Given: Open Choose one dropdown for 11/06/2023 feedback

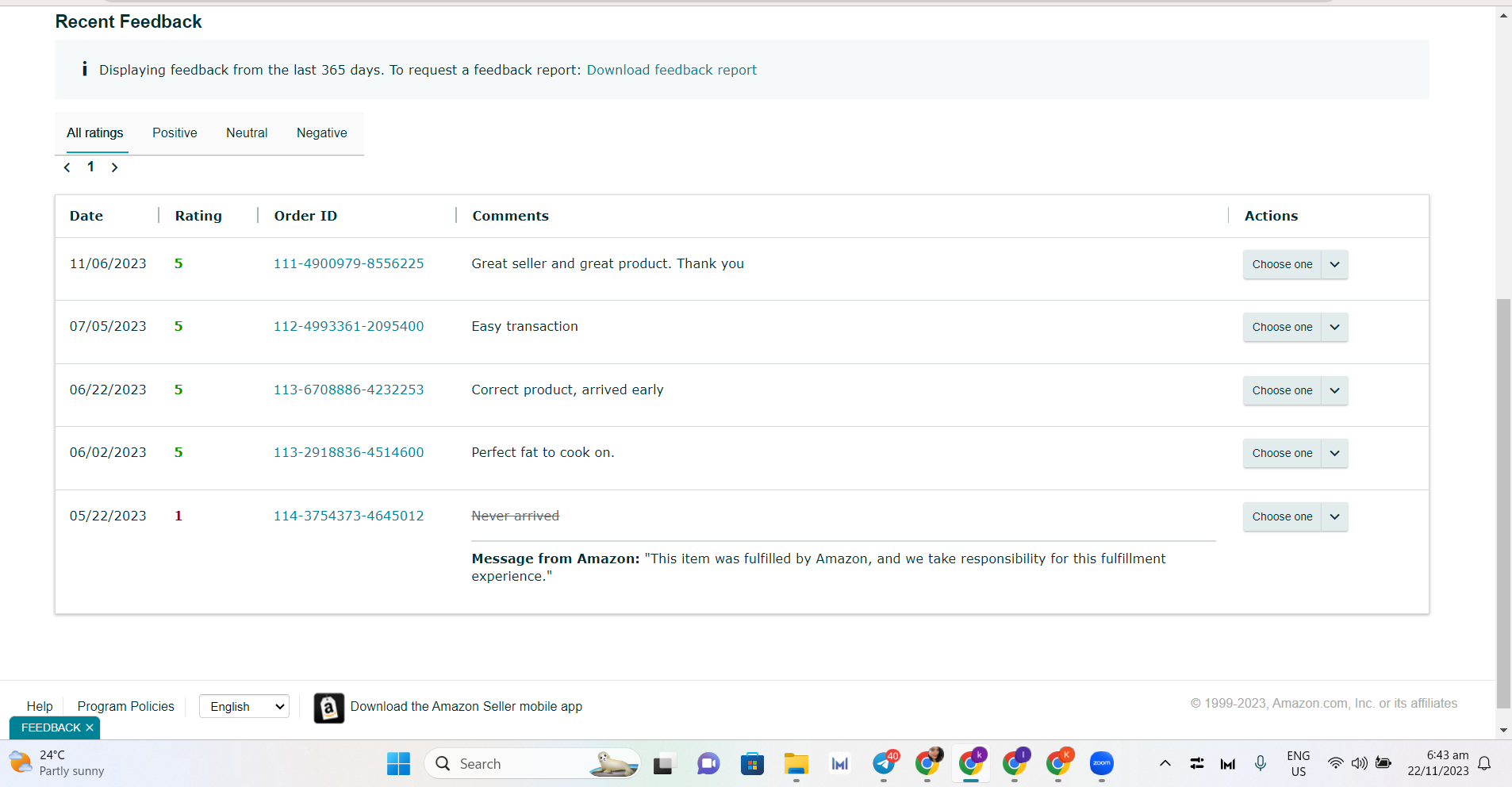Looking at the screenshot, I should pyautogui.click(x=1295, y=264).
